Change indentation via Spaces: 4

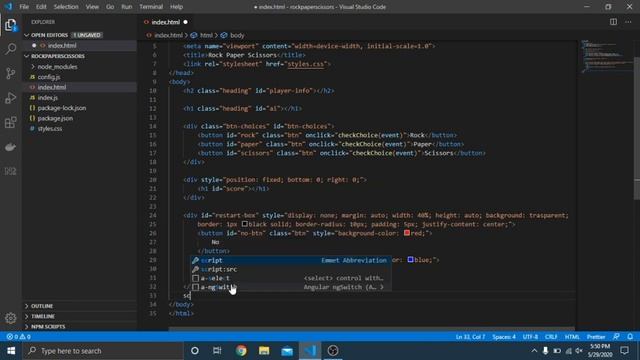[x=504, y=337]
